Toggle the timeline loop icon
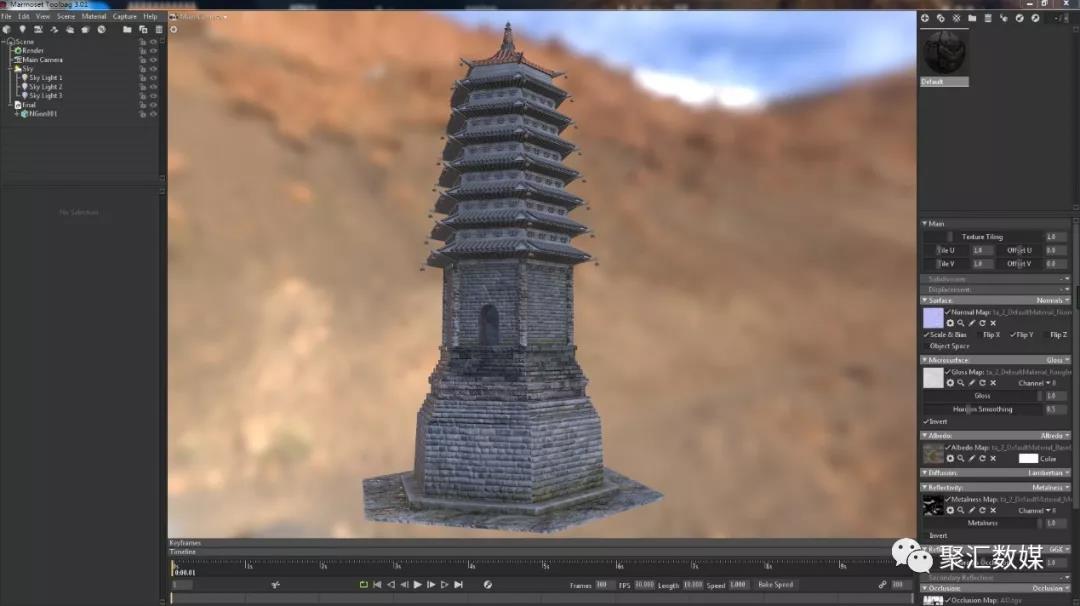This screenshot has width=1080, height=606. (x=364, y=584)
